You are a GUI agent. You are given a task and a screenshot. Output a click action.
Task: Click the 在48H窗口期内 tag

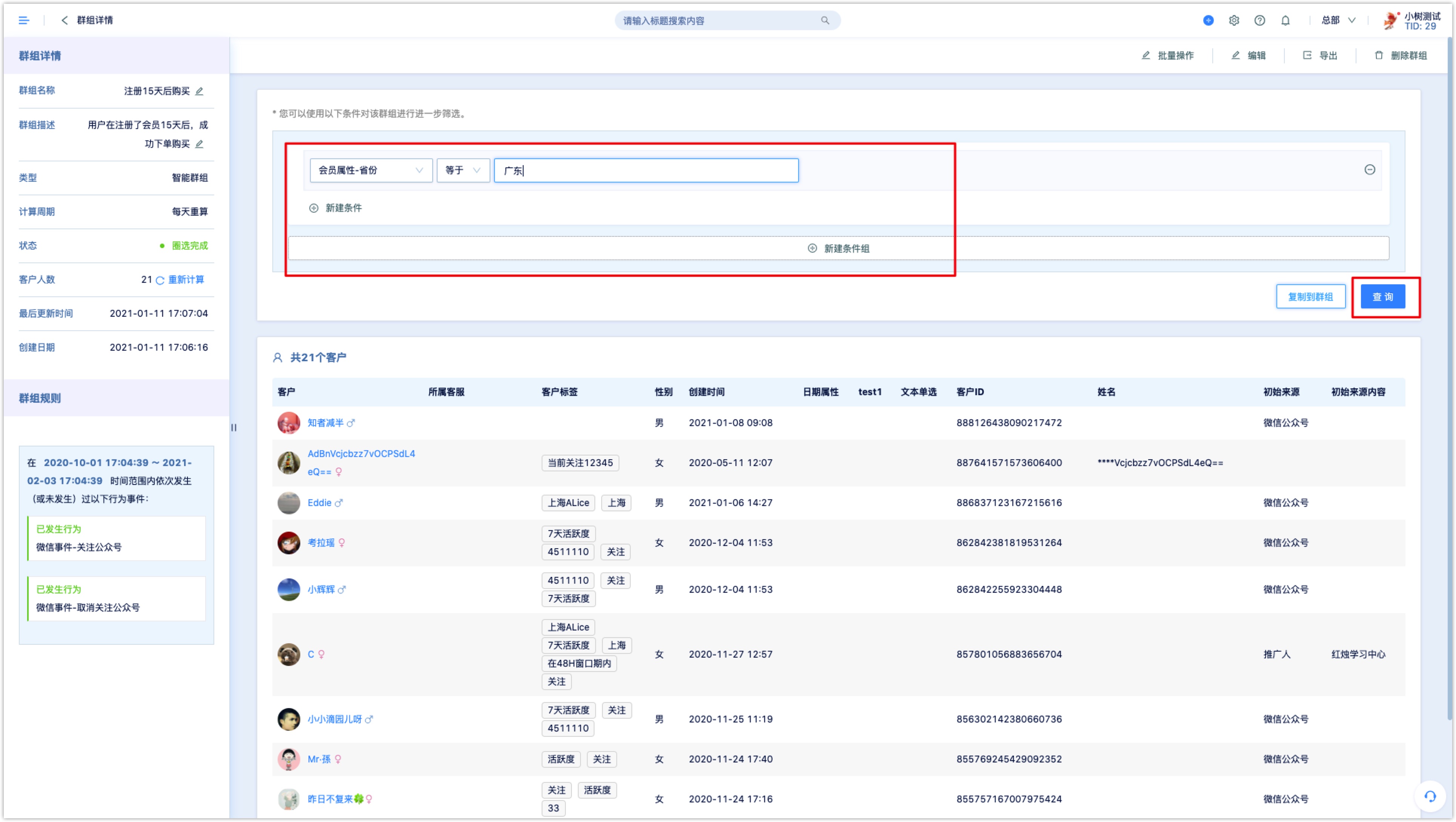tap(579, 663)
